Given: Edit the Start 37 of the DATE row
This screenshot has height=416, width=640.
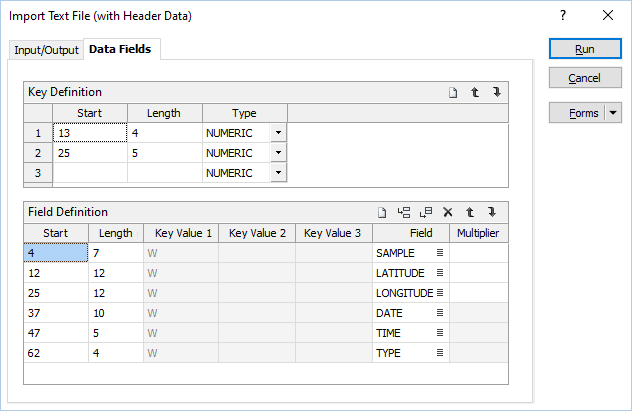Looking at the screenshot, I should click(x=56, y=313).
